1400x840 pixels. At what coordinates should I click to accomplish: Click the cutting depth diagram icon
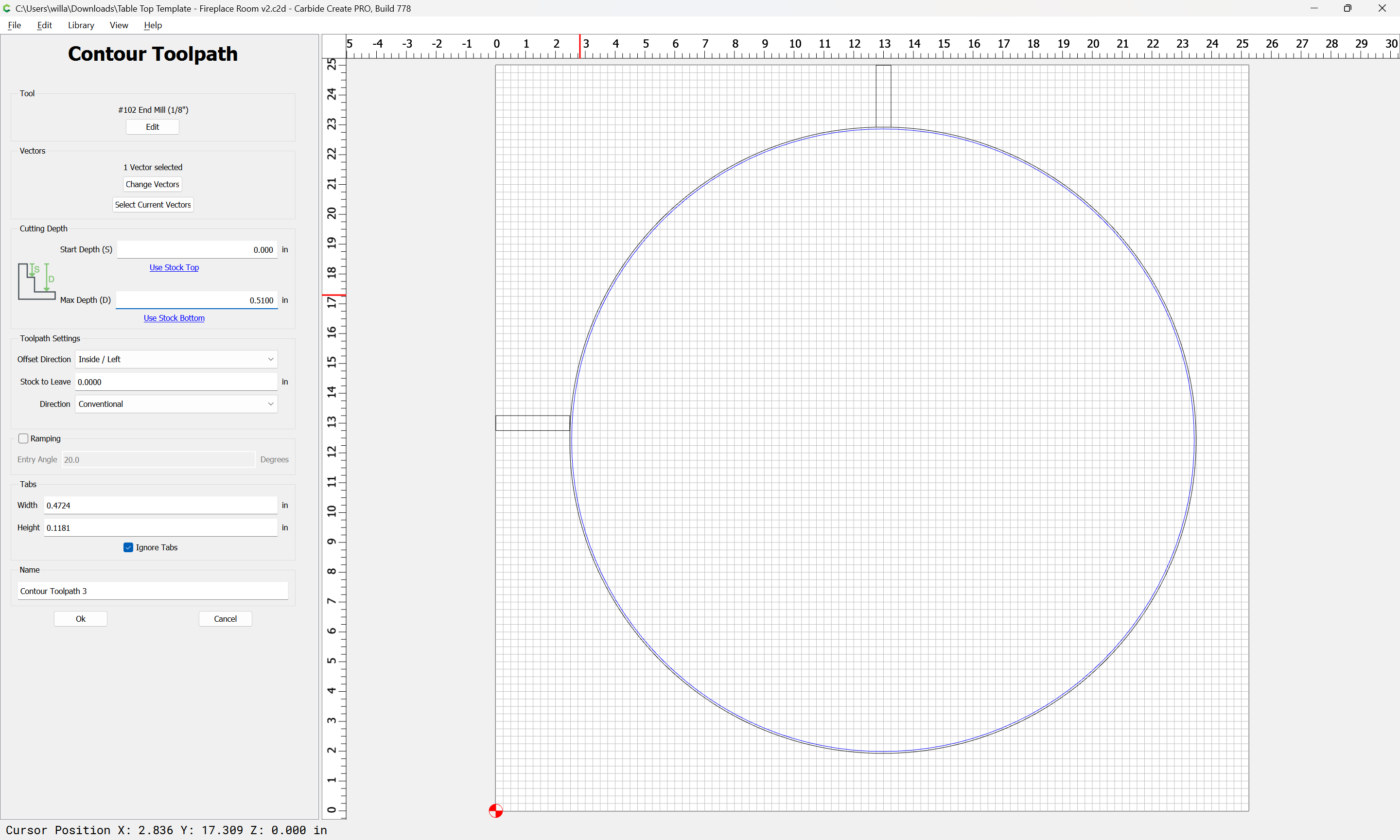pyautogui.click(x=37, y=281)
